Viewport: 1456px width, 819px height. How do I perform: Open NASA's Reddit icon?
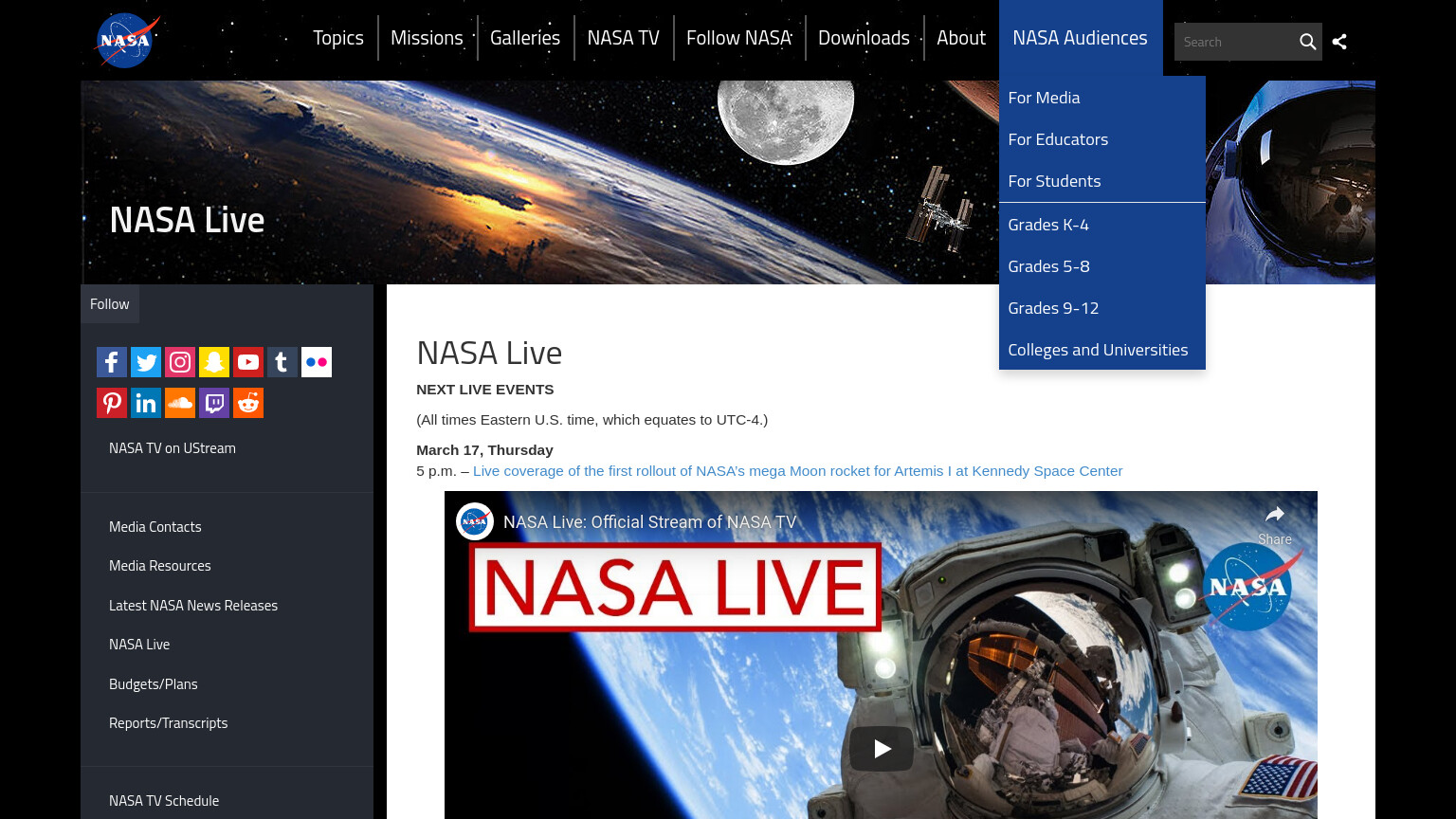[x=248, y=403]
